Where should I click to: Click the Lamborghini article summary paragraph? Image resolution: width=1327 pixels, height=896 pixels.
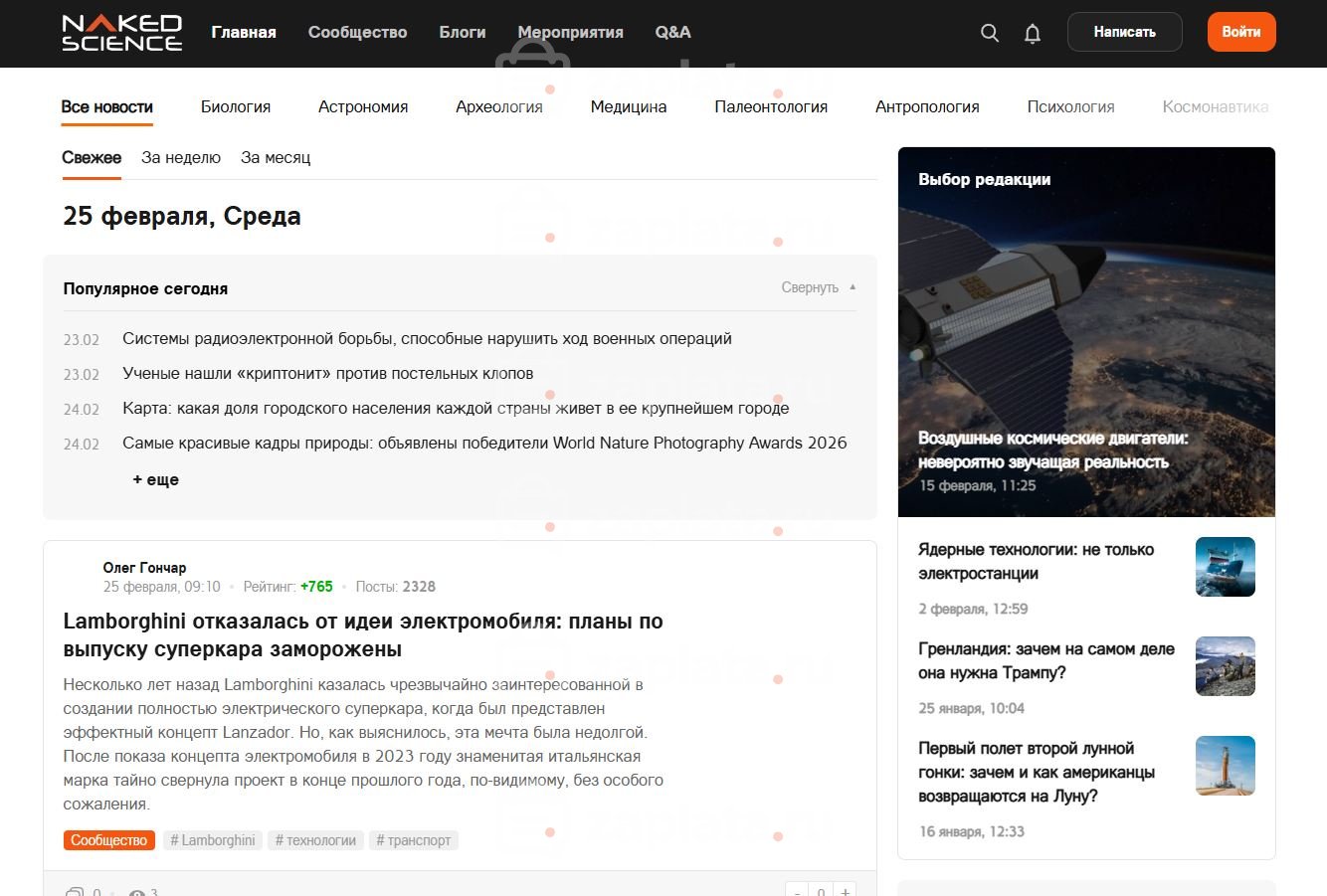pos(363,744)
